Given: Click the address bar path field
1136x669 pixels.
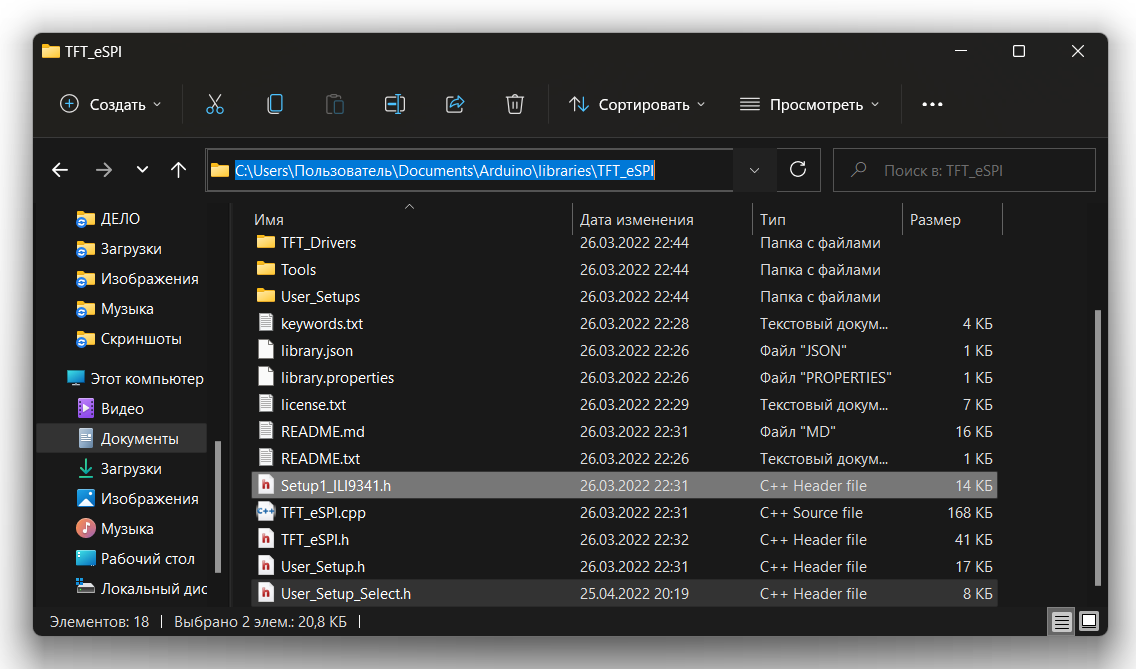Looking at the screenshot, I should tap(470, 170).
